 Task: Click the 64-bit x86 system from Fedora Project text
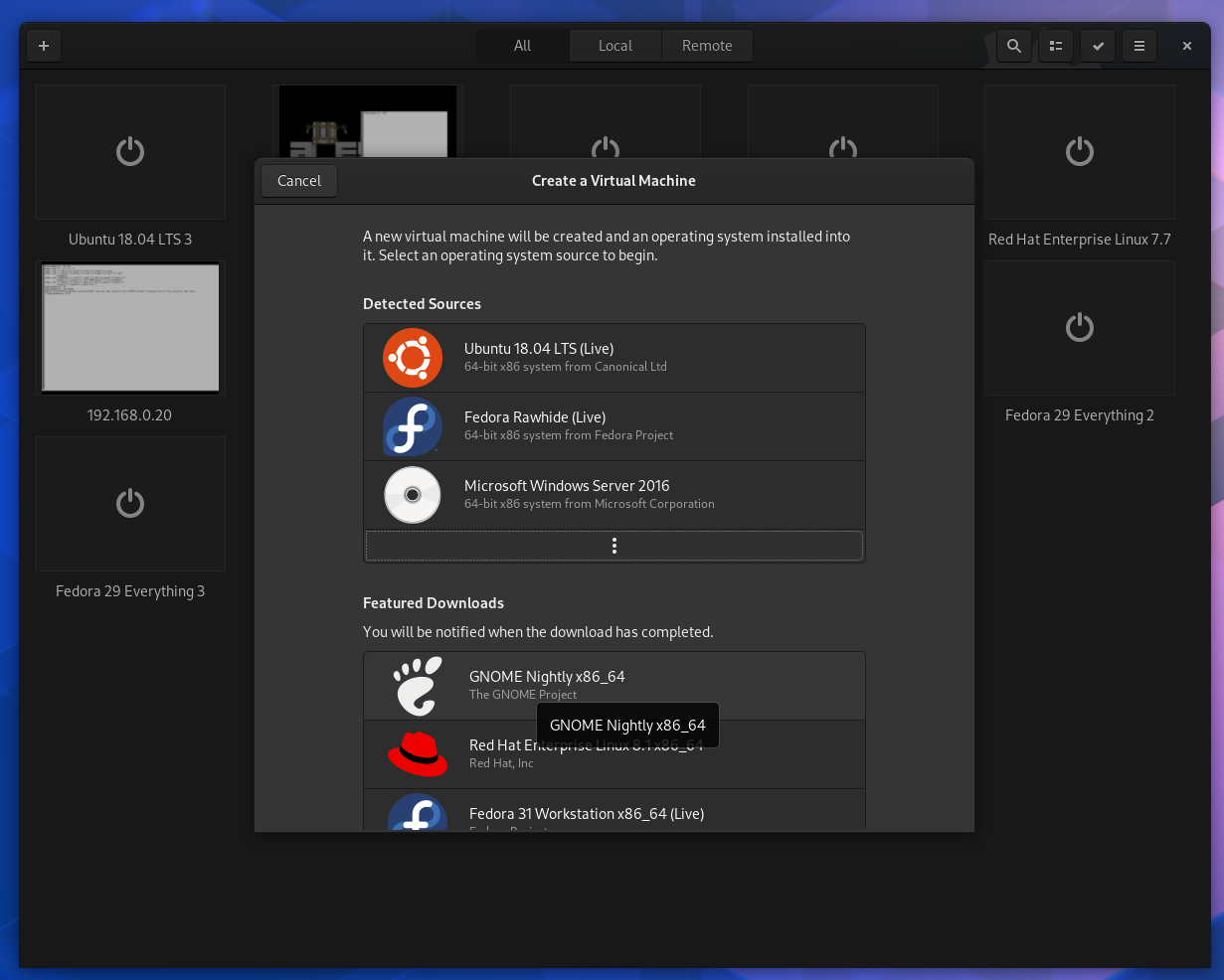pos(569,435)
